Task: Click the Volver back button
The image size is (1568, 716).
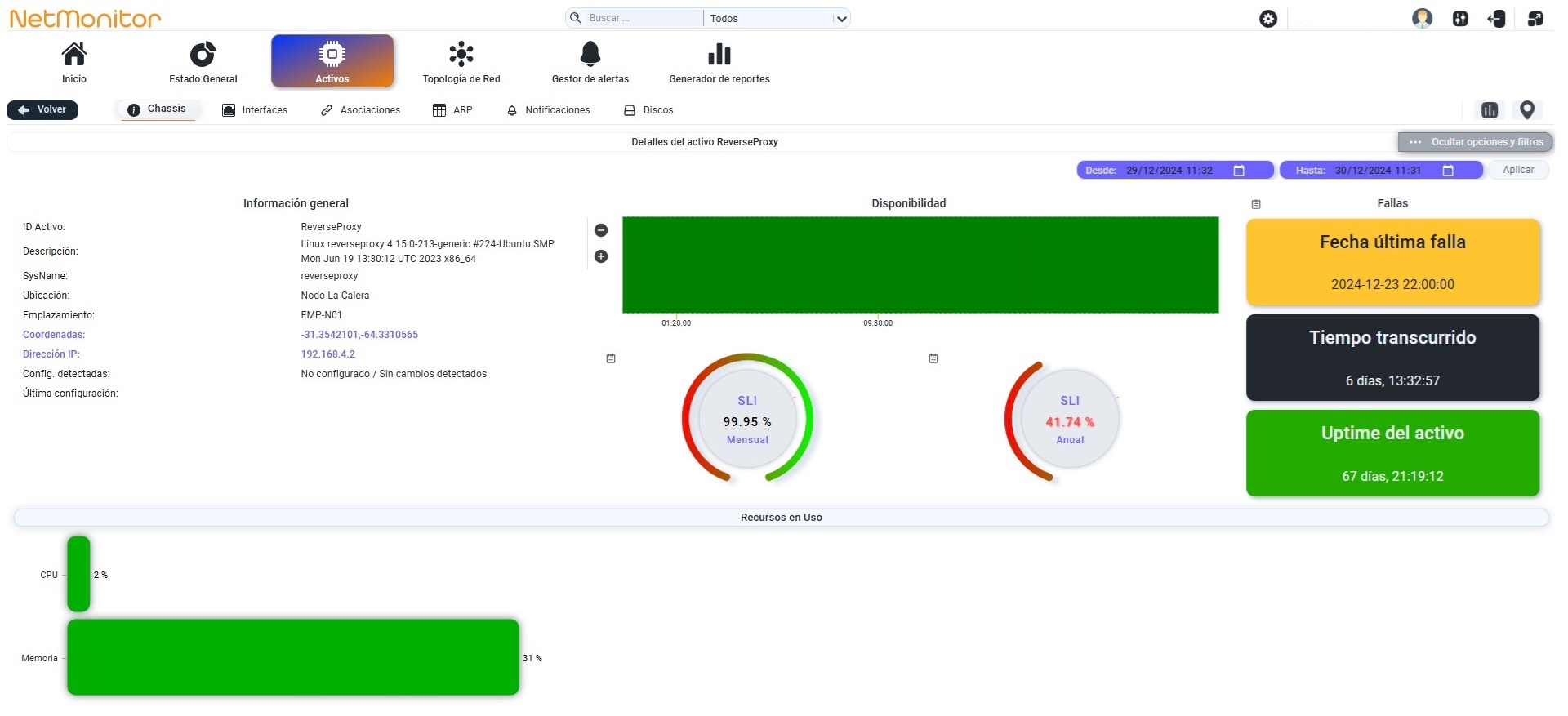Action: pos(42,109)
